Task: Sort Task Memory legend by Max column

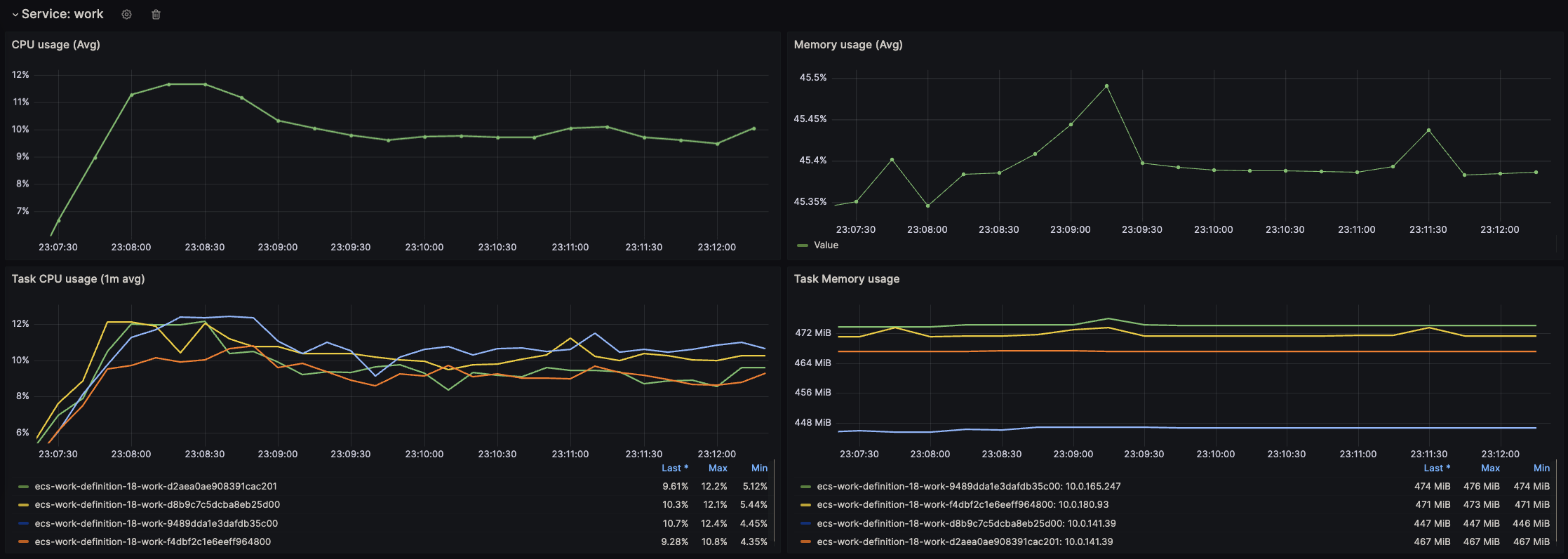Action: pos(1489,469)
